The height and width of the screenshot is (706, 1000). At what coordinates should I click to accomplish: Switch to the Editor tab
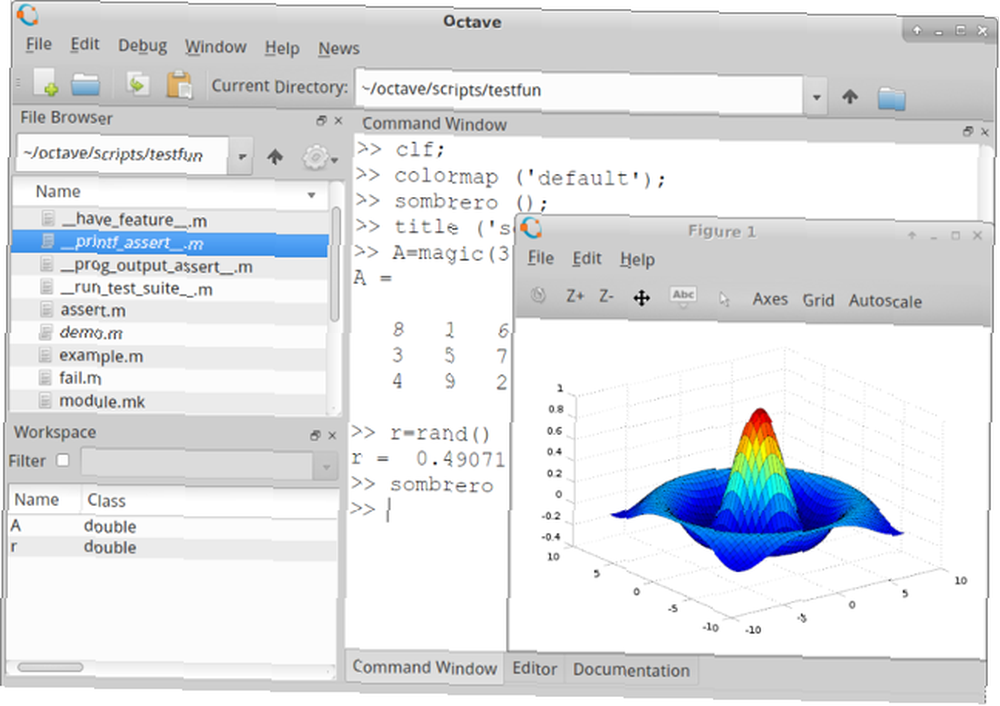(x=534, y=668)
